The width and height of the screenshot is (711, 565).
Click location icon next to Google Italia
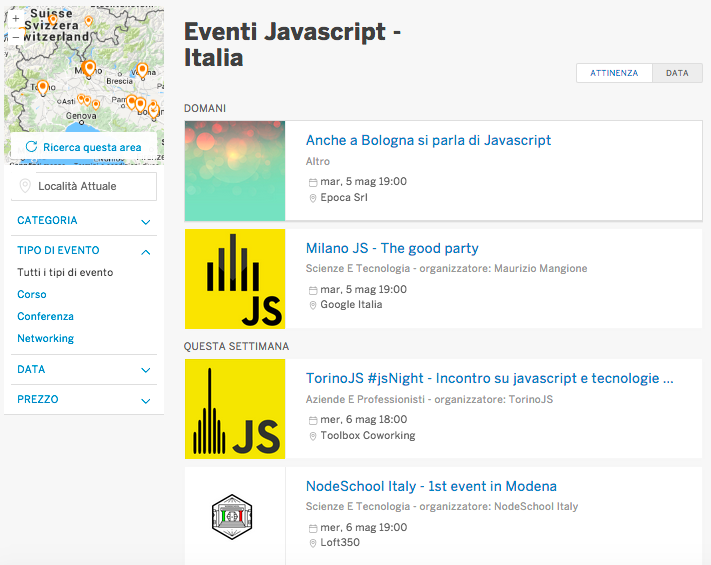313,305
